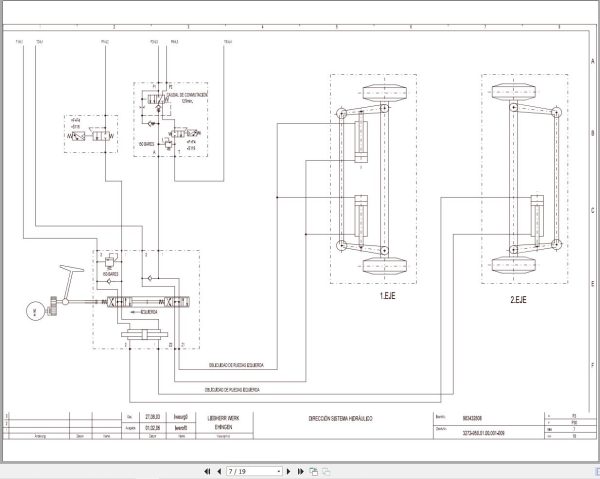600x479 pixels.
Task: Click the date '27.08.03' cell
Action: coord(153,417)
